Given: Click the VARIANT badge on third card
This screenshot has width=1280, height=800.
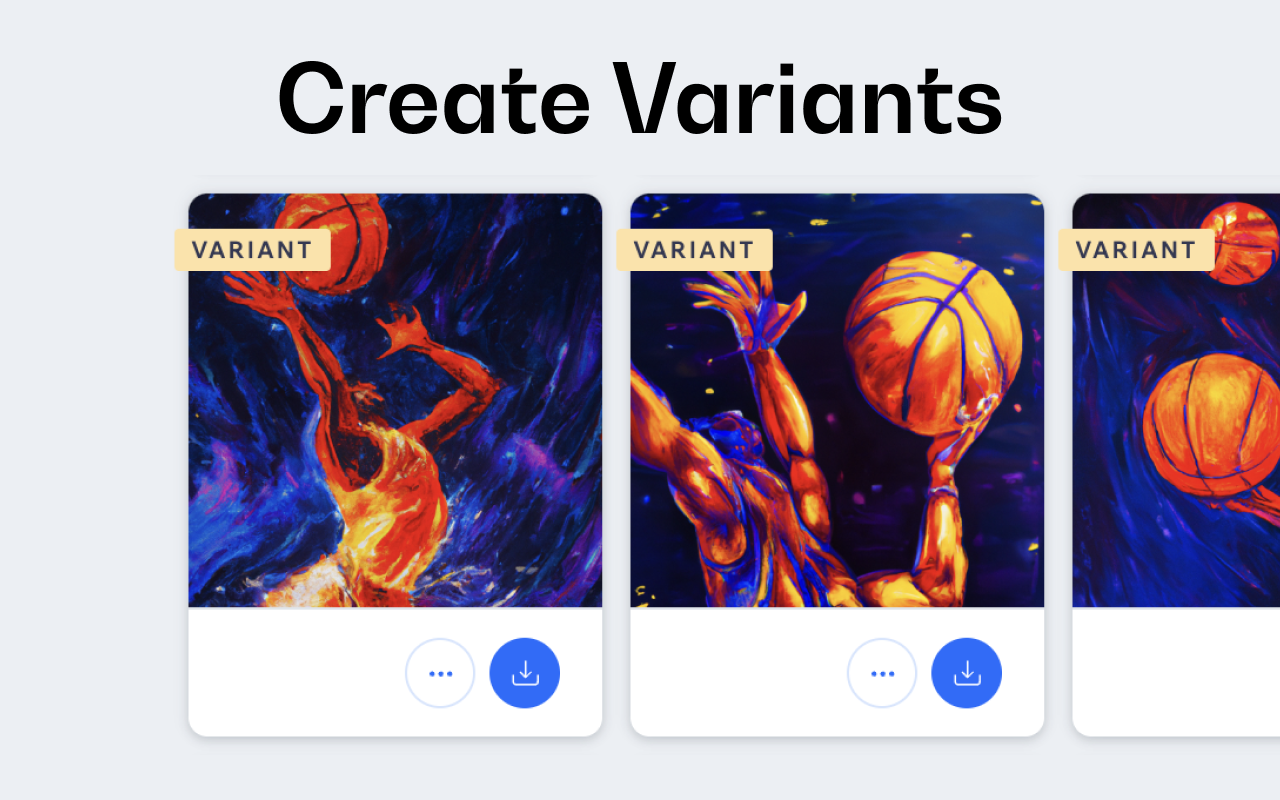Looking at the screenshot, I should pyautogui.click(x=1136, y=250).
